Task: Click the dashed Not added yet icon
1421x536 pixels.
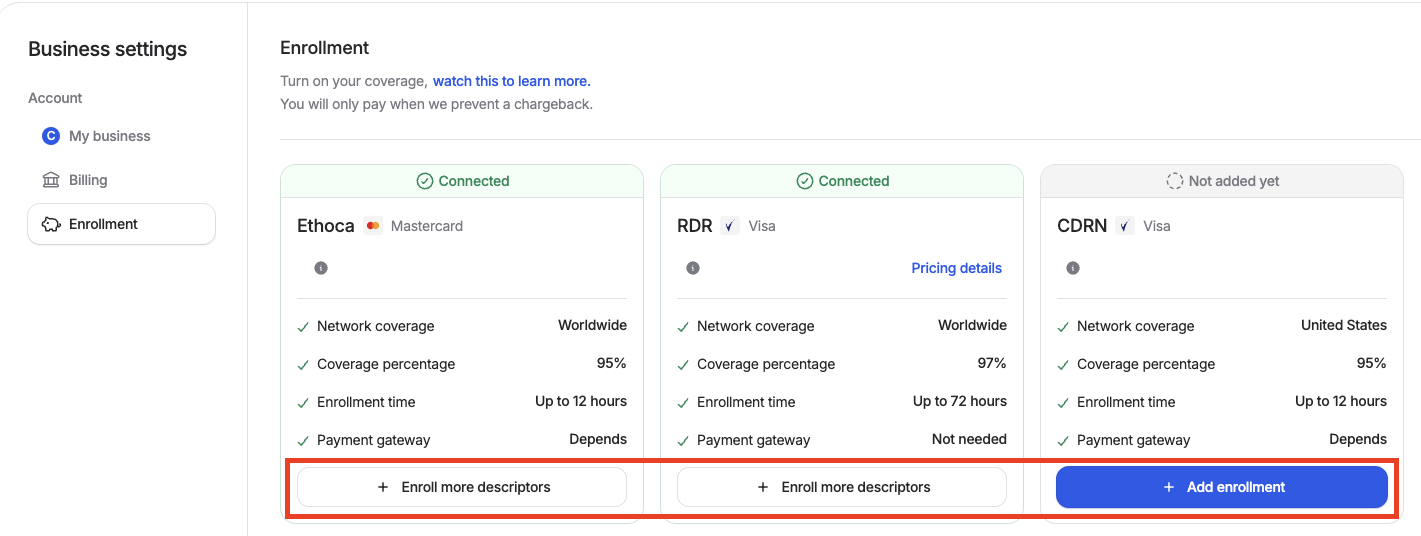Action: (x=1175, y=181)
